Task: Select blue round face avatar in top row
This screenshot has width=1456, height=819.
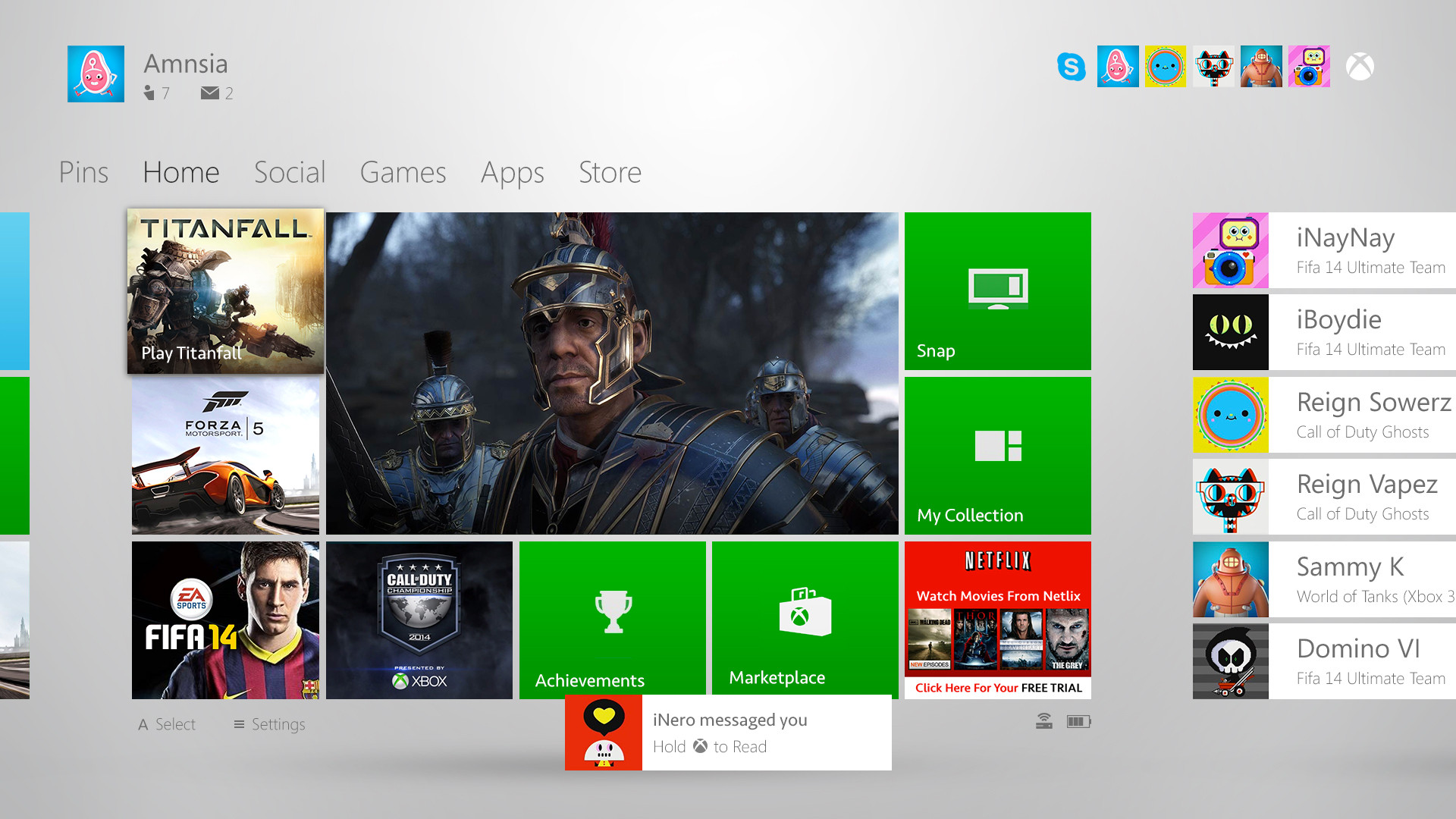Action: click(1166, 66)
